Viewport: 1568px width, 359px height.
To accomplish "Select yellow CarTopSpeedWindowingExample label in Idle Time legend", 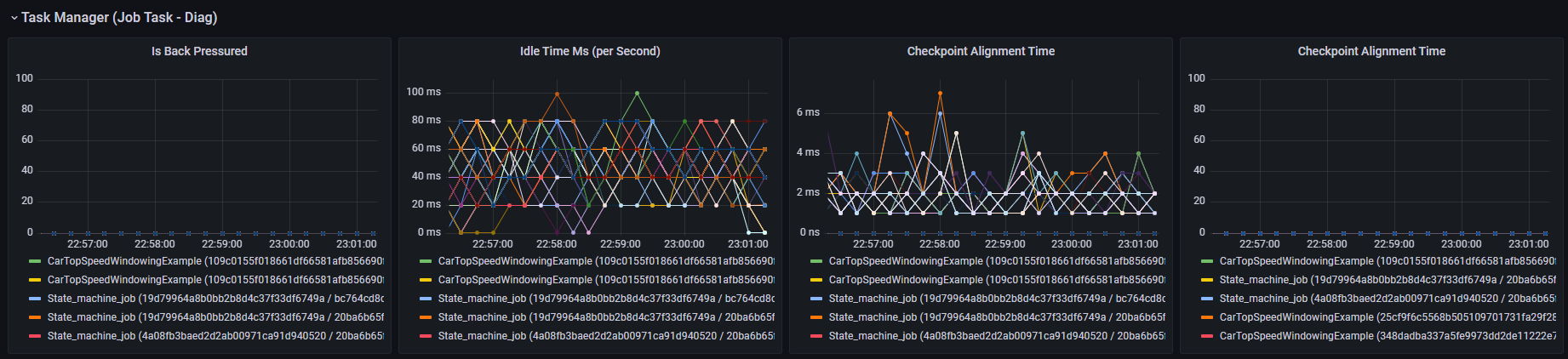I will 606,280.
